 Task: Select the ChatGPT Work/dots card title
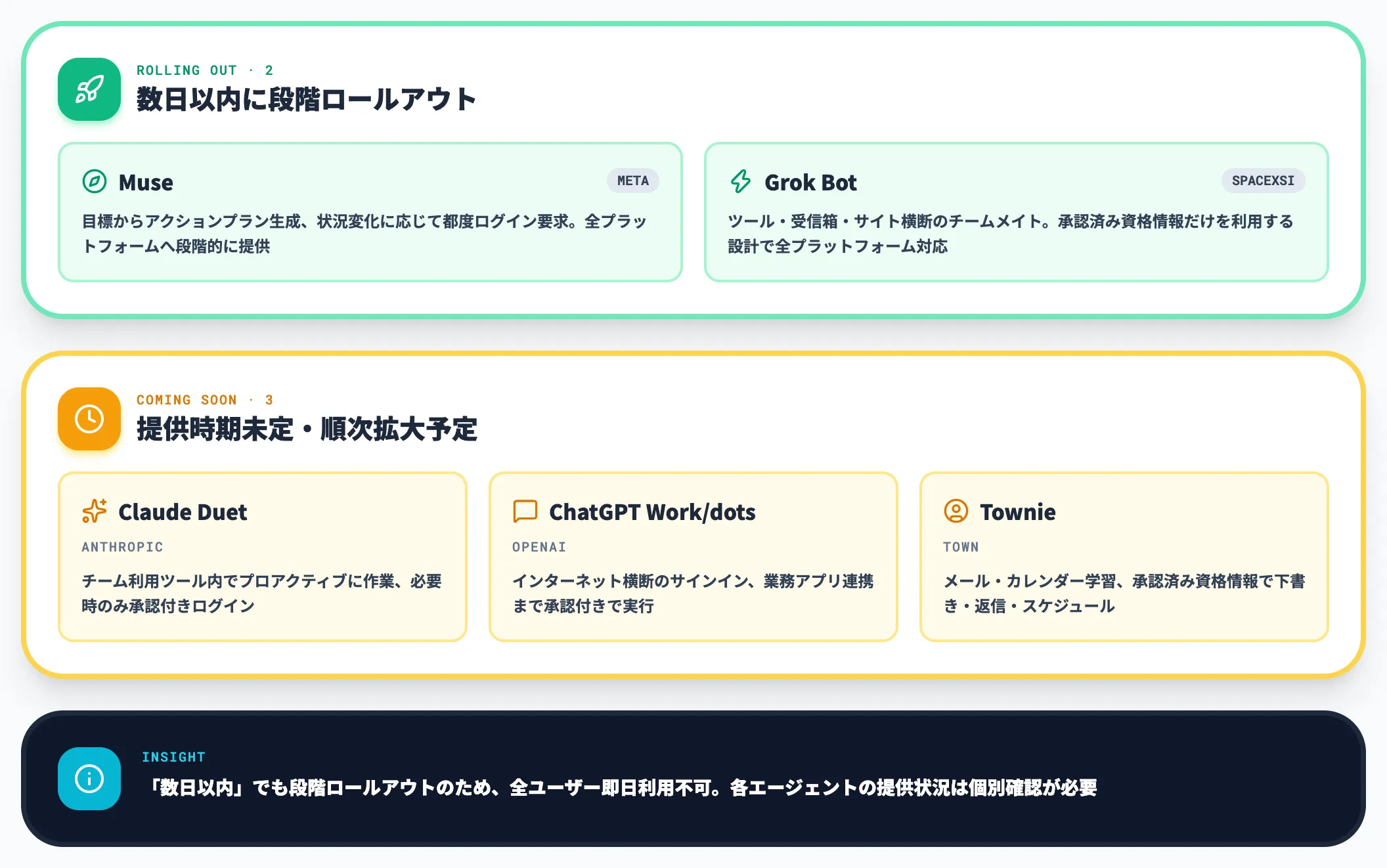pyautogui.click(x=652, y=512)
